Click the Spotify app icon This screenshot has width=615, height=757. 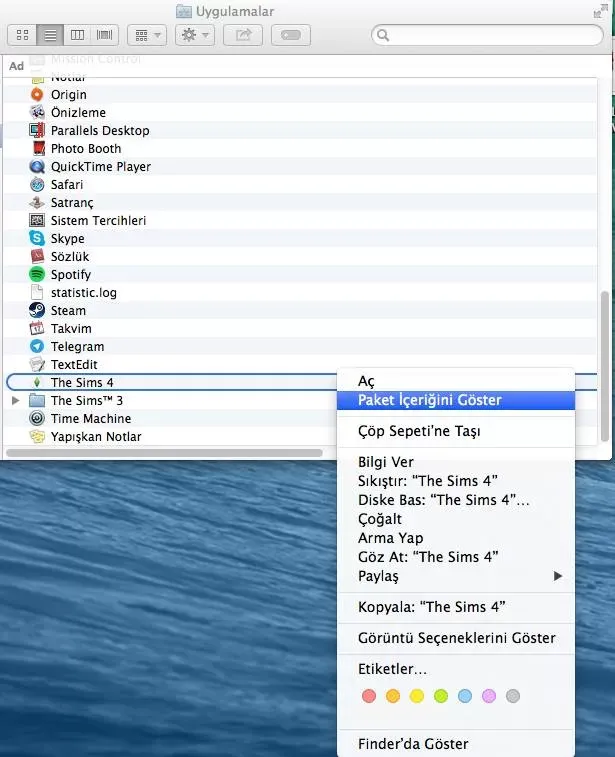tap(37, 275)
